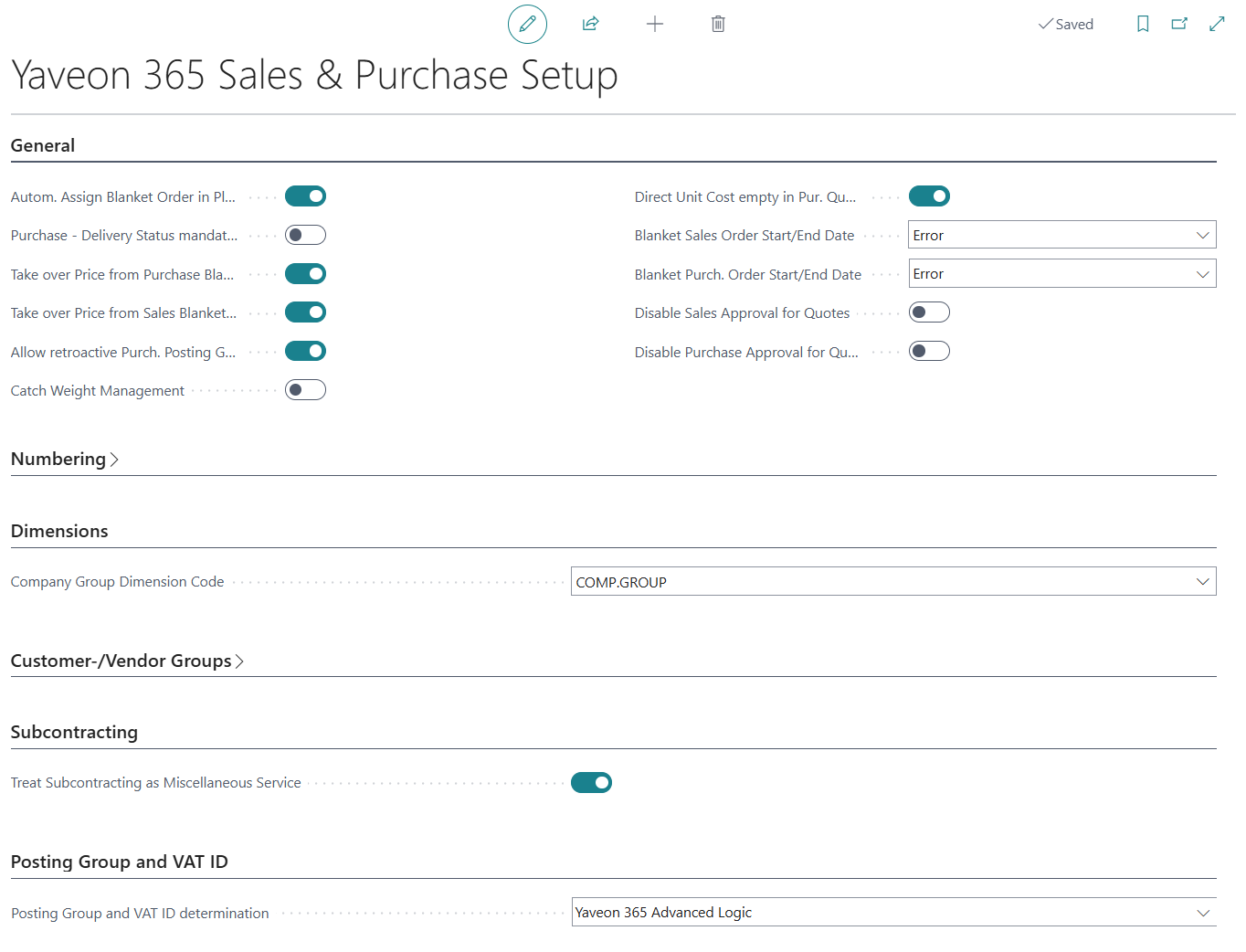This screenshot has height=952, width=1246.
Task: Toggle Take over Price from Sales Blanket
Action: click(305, 312)
